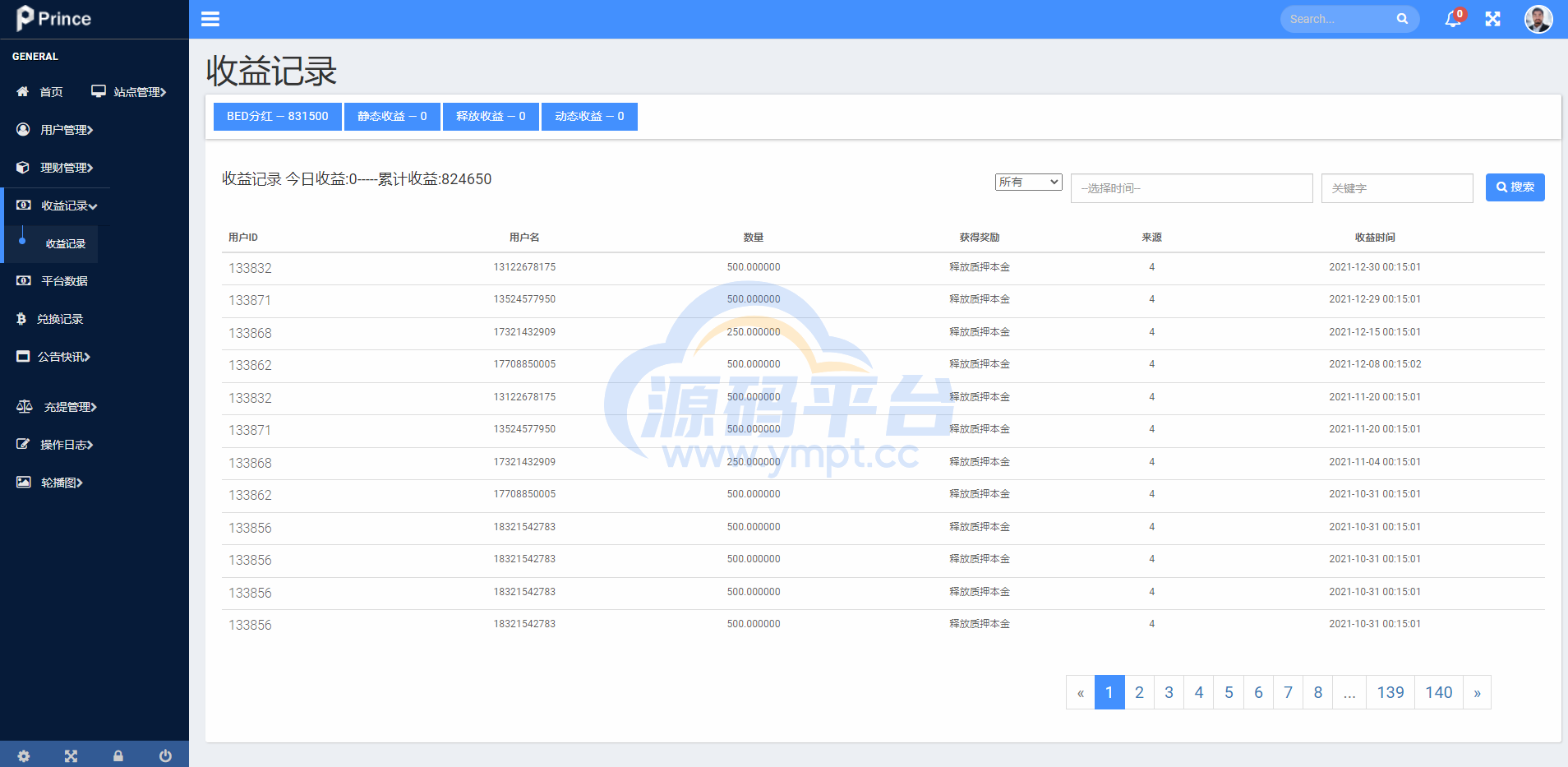Open the 所有 filter dropdown

(x=1028, y=182)
